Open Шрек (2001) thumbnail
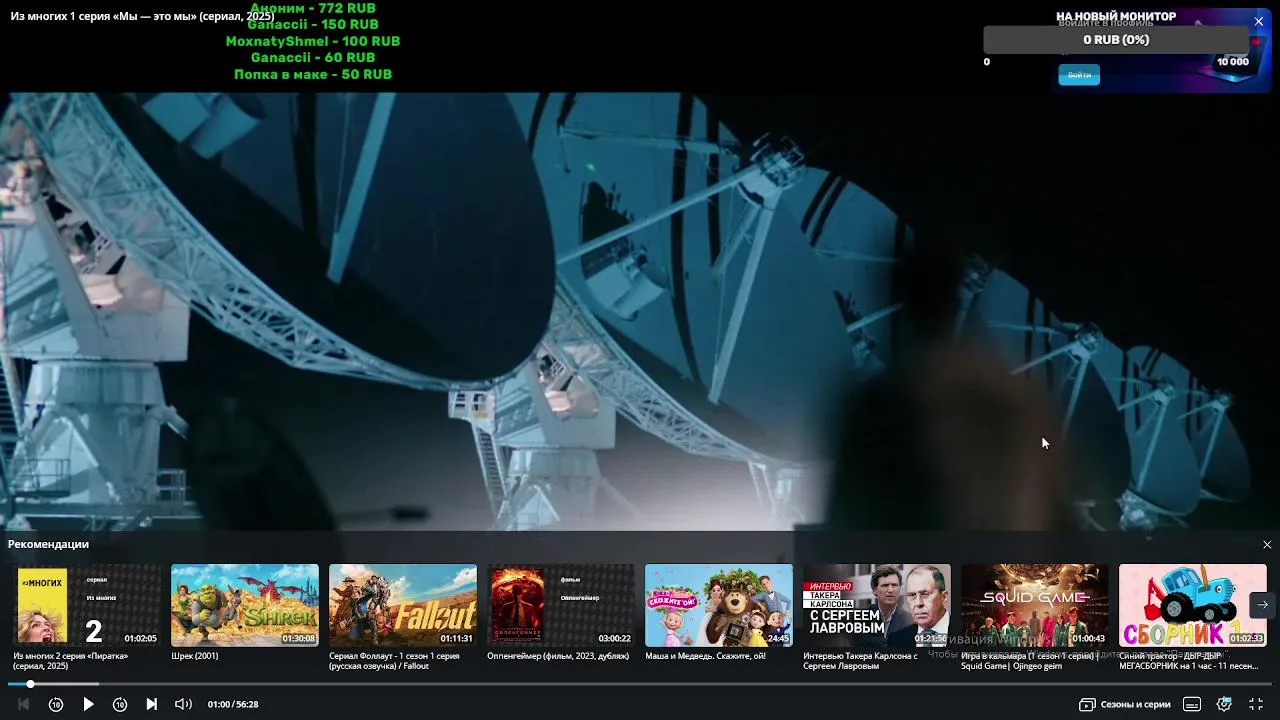The image size is (1280, 720). pyautogui.click(x=245, y=605)
